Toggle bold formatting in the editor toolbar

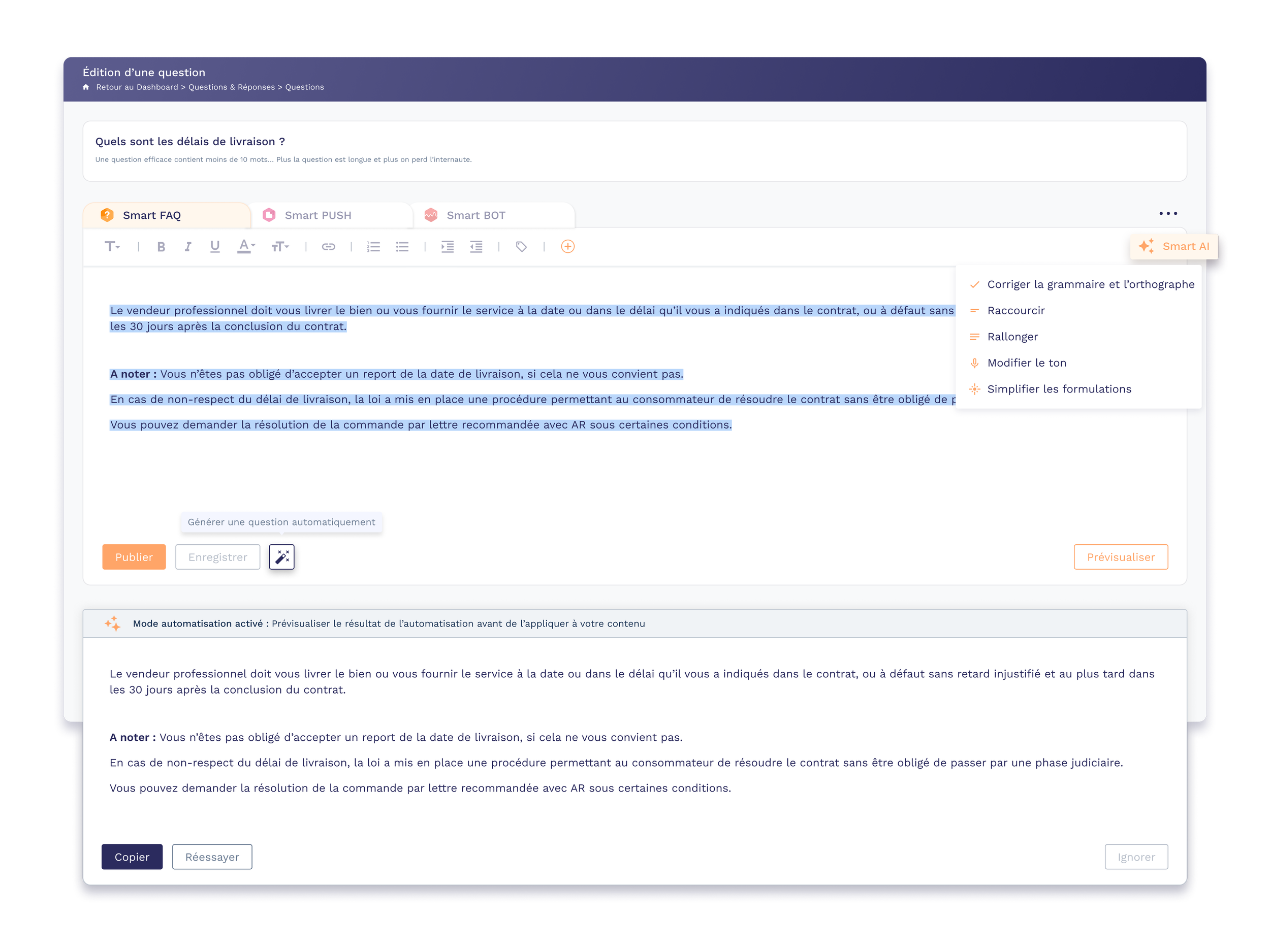tap(162, 247)
